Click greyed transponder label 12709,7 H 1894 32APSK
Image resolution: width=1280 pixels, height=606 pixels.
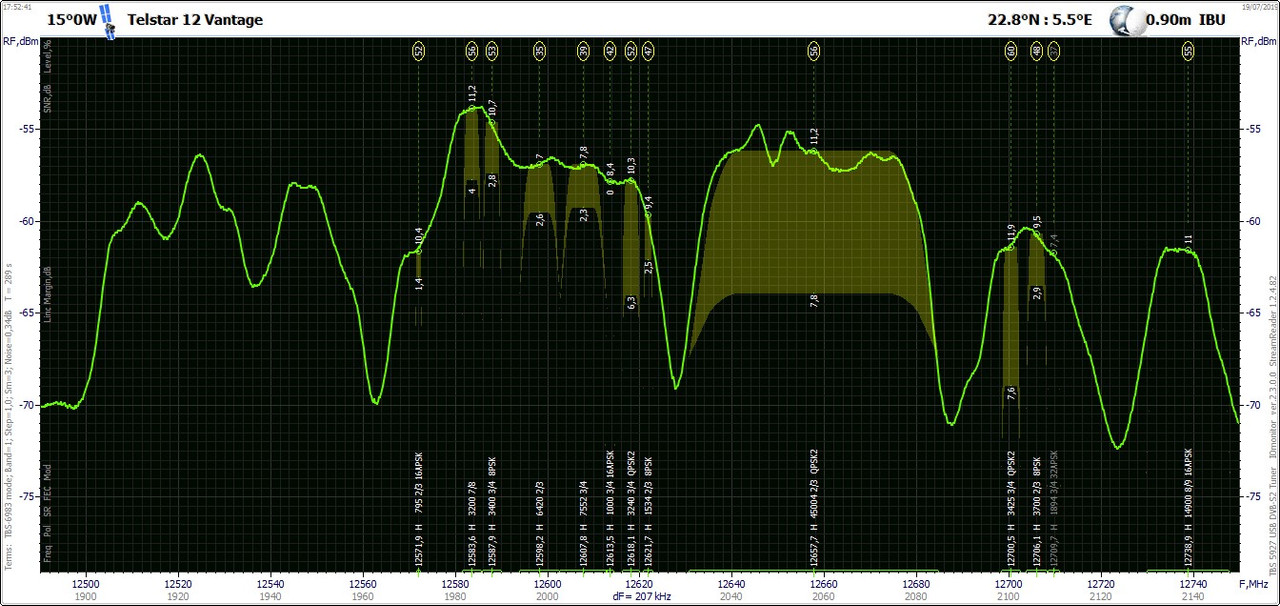tap(1054, 509)
